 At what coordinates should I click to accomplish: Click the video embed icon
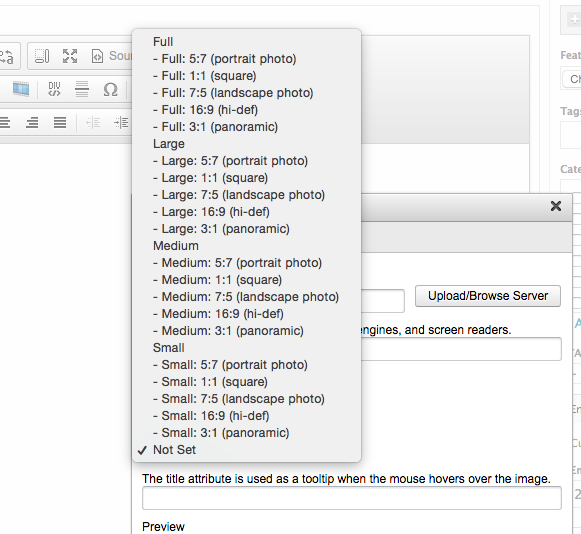click(21, 89)
